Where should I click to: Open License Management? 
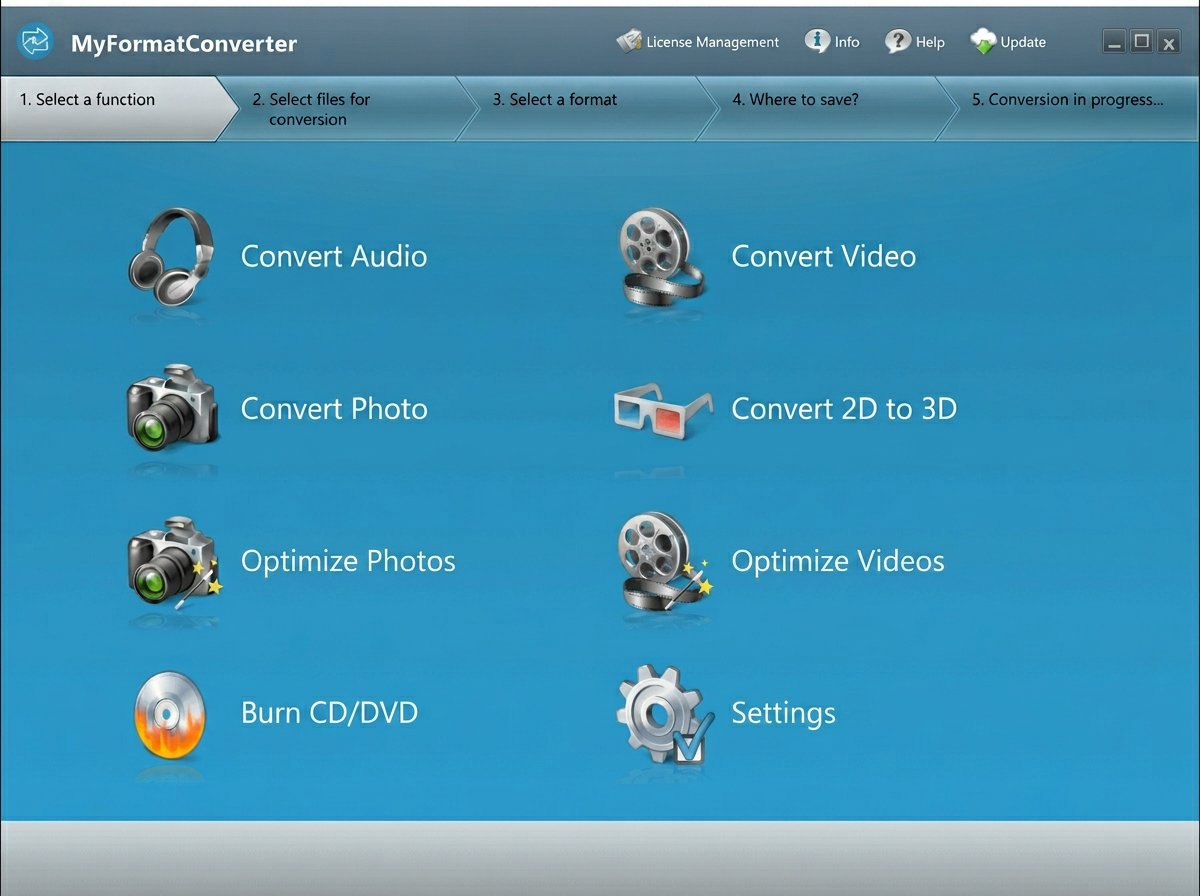pyautogui.click(x=698, y=42)
